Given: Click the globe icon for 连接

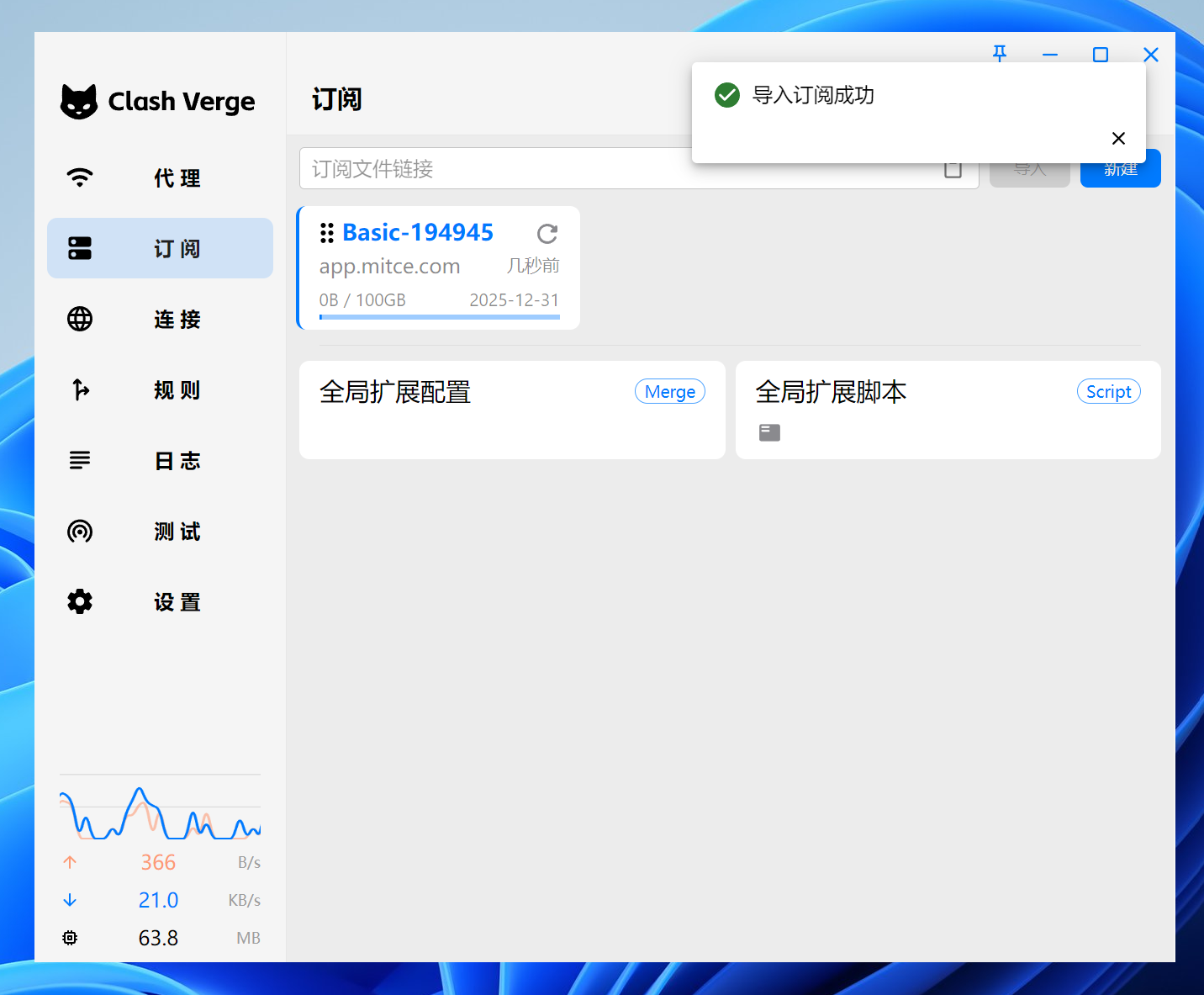Looking at the screenshot, I should coord(80,320).
